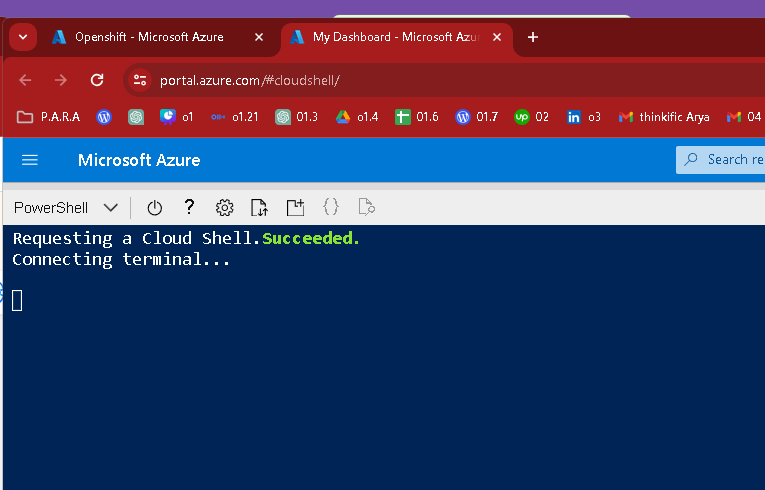Expand the PowerShell shell type dropdown

(x=66, y=208)
